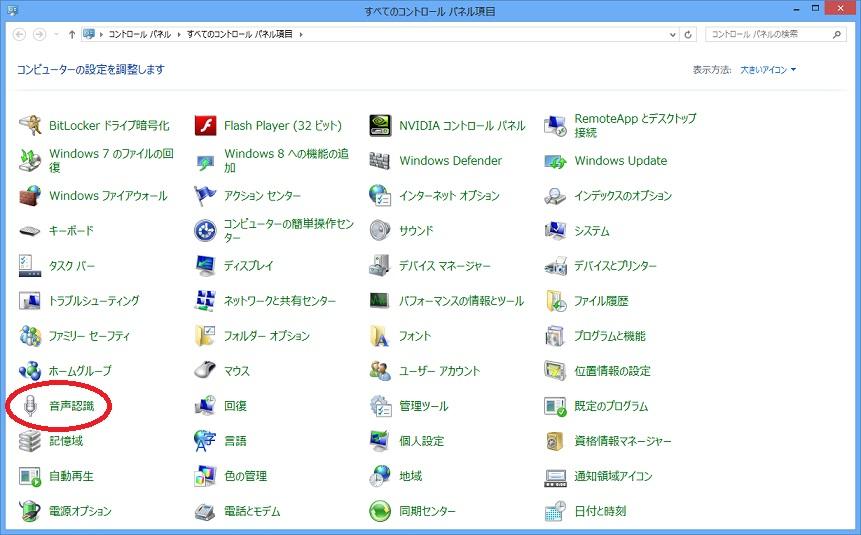Open the フォルダー オプション link
Screen dimensions: 861x535
(266, 336)
